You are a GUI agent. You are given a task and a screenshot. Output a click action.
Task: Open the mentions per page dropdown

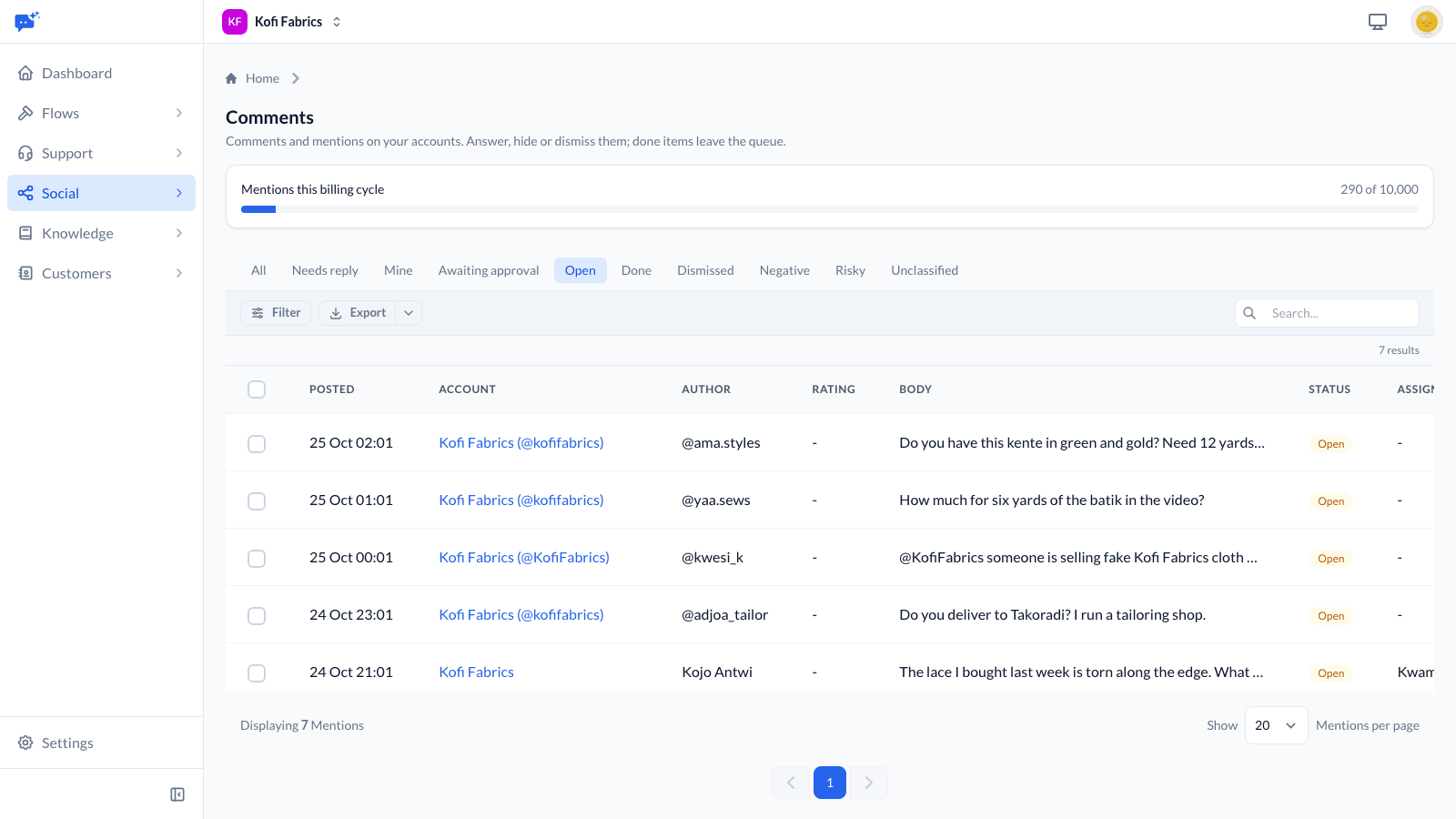[x=1276, y=725]
